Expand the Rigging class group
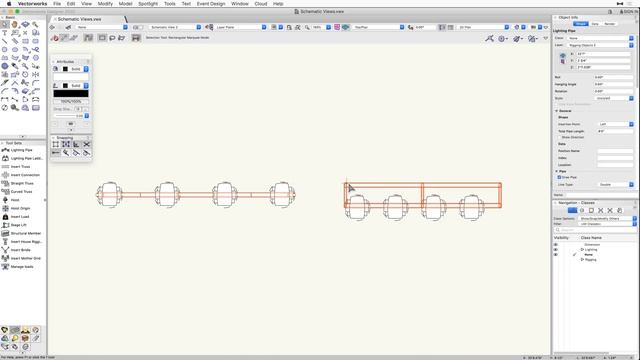 582,260
